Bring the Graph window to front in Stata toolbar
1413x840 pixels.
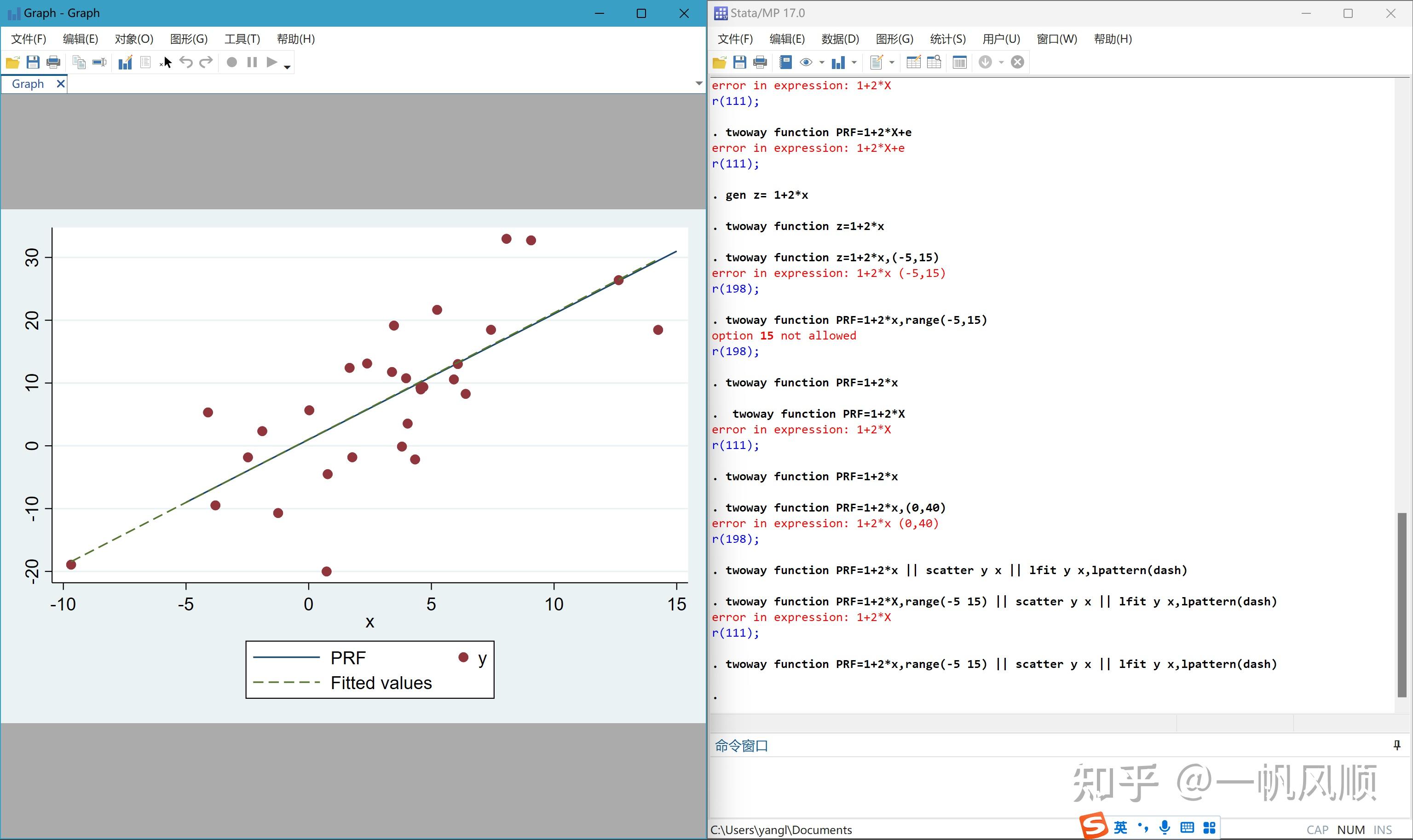(x=838, y=62)
